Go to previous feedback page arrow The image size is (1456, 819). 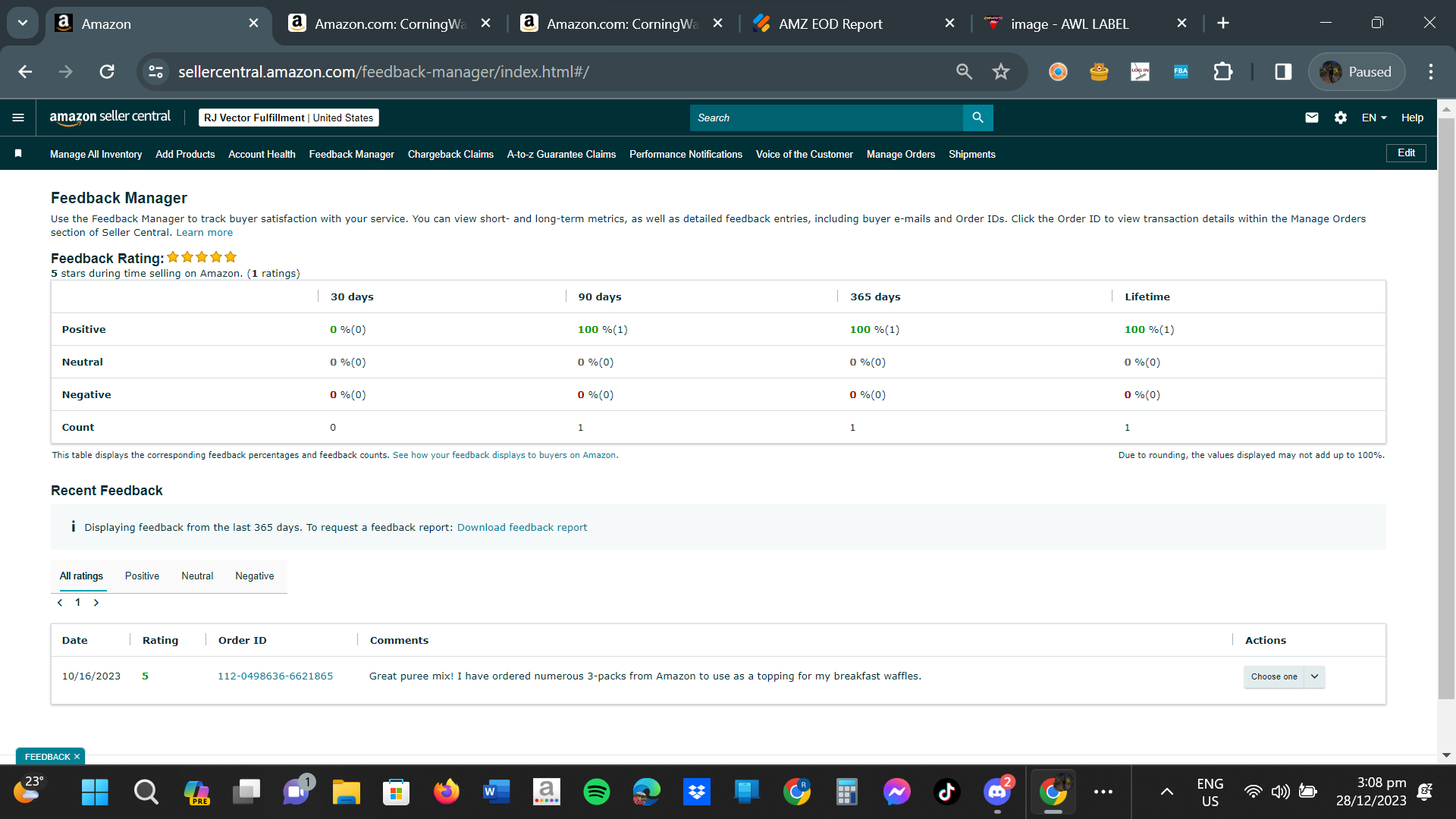(60, 603)
